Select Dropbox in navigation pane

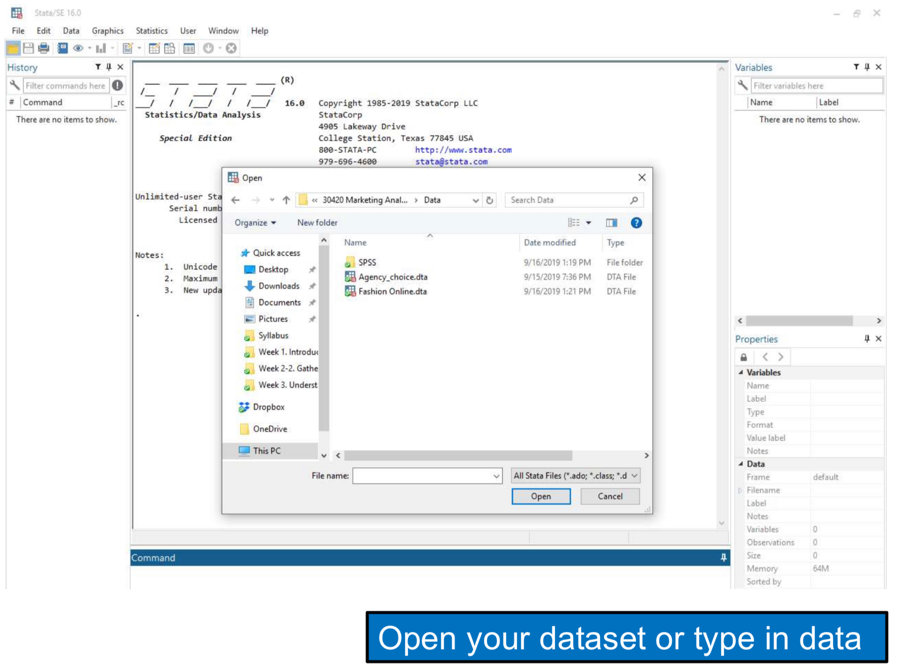pyautogui.click(x=268, y=407)
